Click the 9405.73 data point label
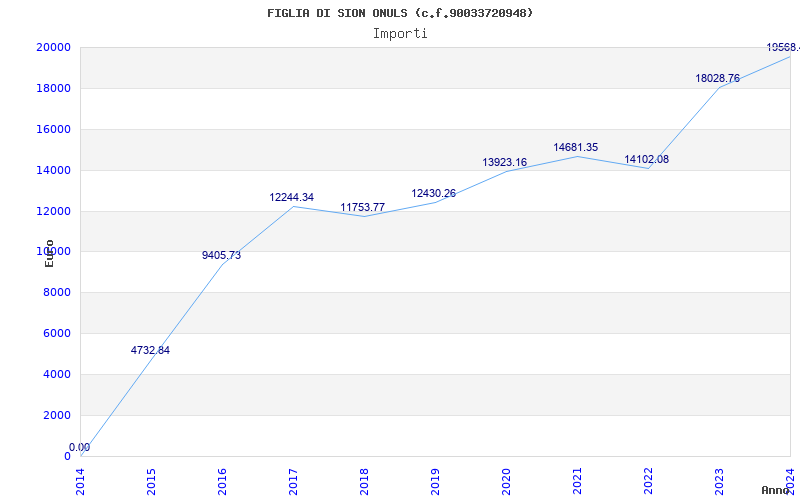Viewport: 800px width, 500px height. (221, 256)
